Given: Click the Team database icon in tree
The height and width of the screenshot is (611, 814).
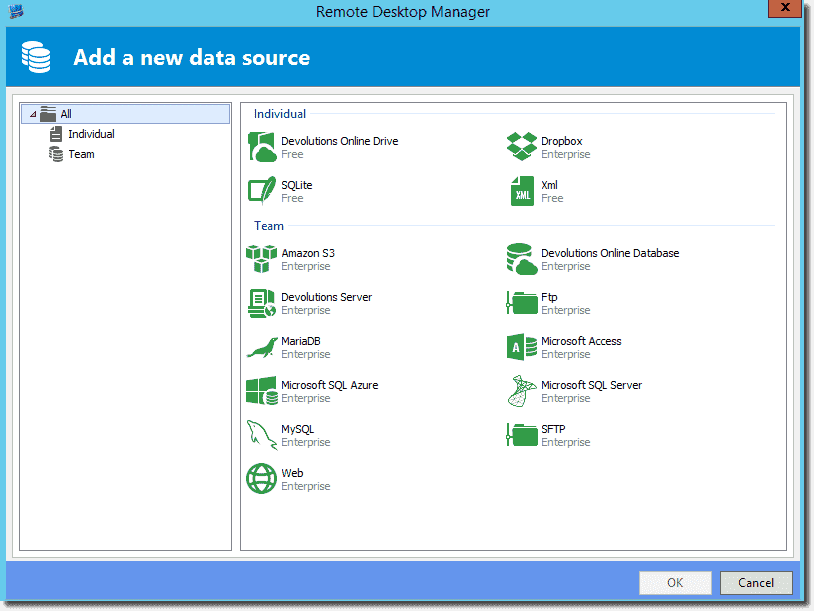Looking at the screenshot, I should click(56, 154).
